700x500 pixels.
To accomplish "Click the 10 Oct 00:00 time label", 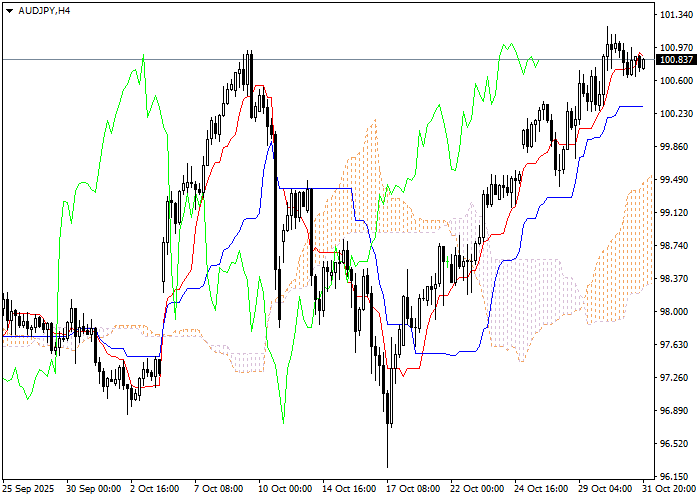I will (285, 489).
